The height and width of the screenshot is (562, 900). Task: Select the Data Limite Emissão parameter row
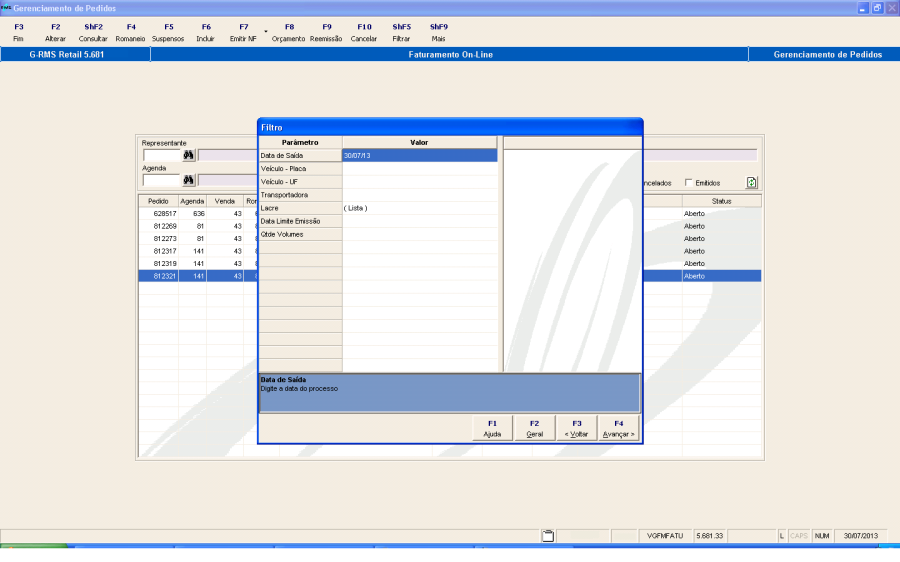coord(300,222)
